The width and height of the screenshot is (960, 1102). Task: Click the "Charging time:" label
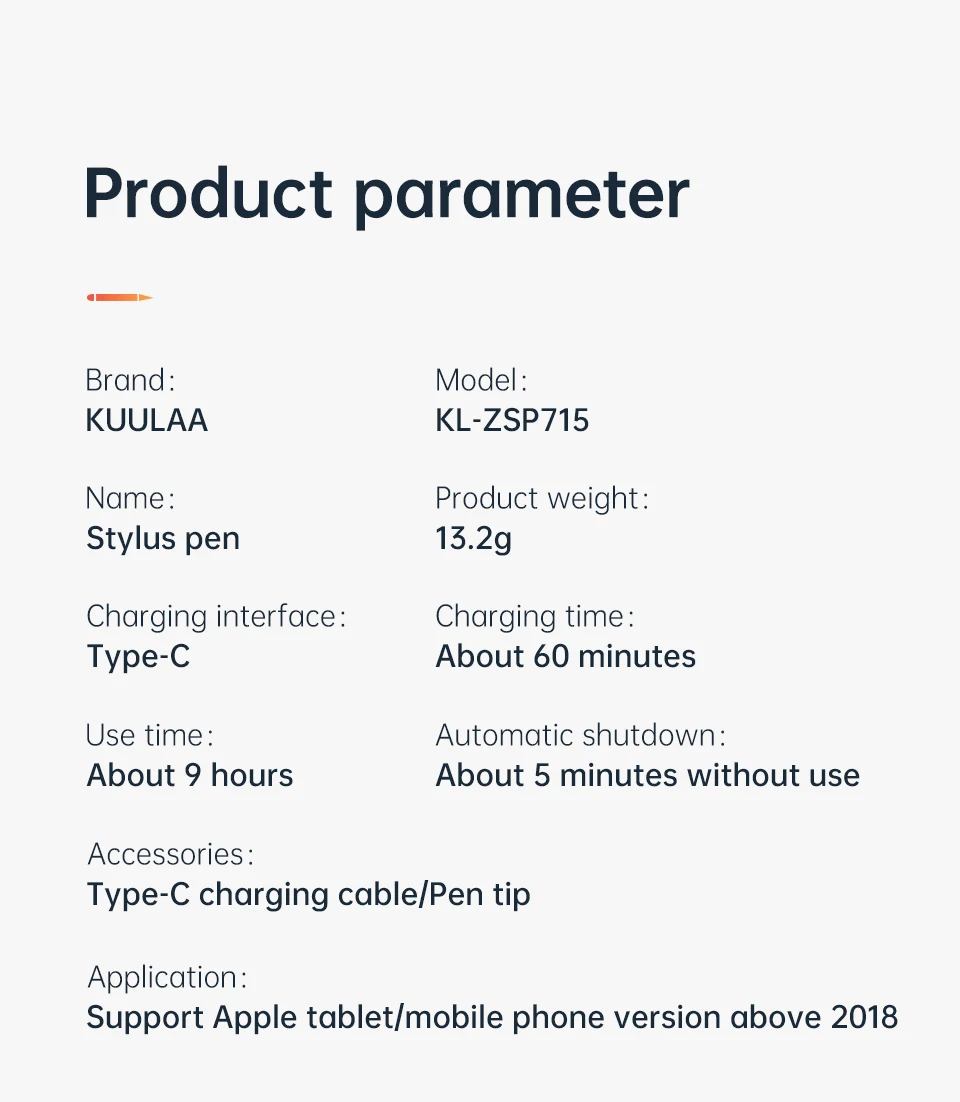[x=535, y=616]
